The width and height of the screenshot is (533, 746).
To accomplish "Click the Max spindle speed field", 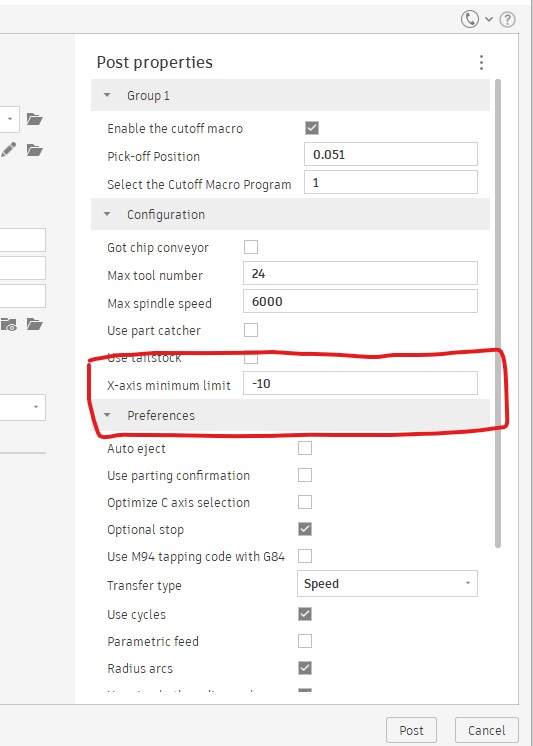I will coord(360,301).
